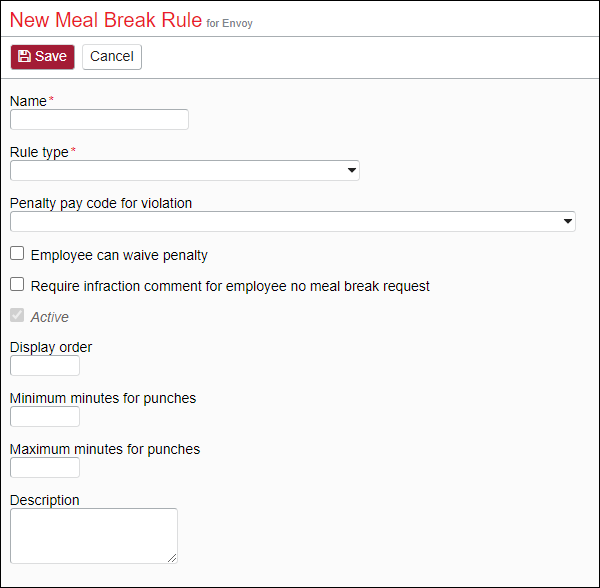Click the "New Meal Break Rule" heading

(105, 20)
